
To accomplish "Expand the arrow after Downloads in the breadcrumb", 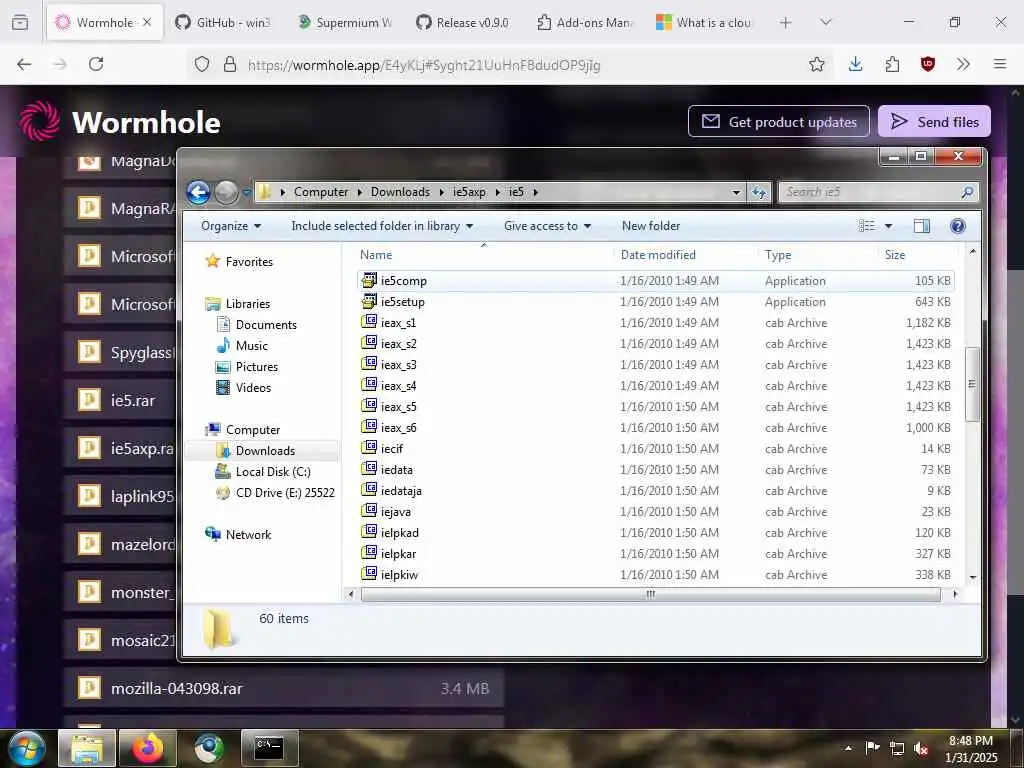I will [441, 192].
